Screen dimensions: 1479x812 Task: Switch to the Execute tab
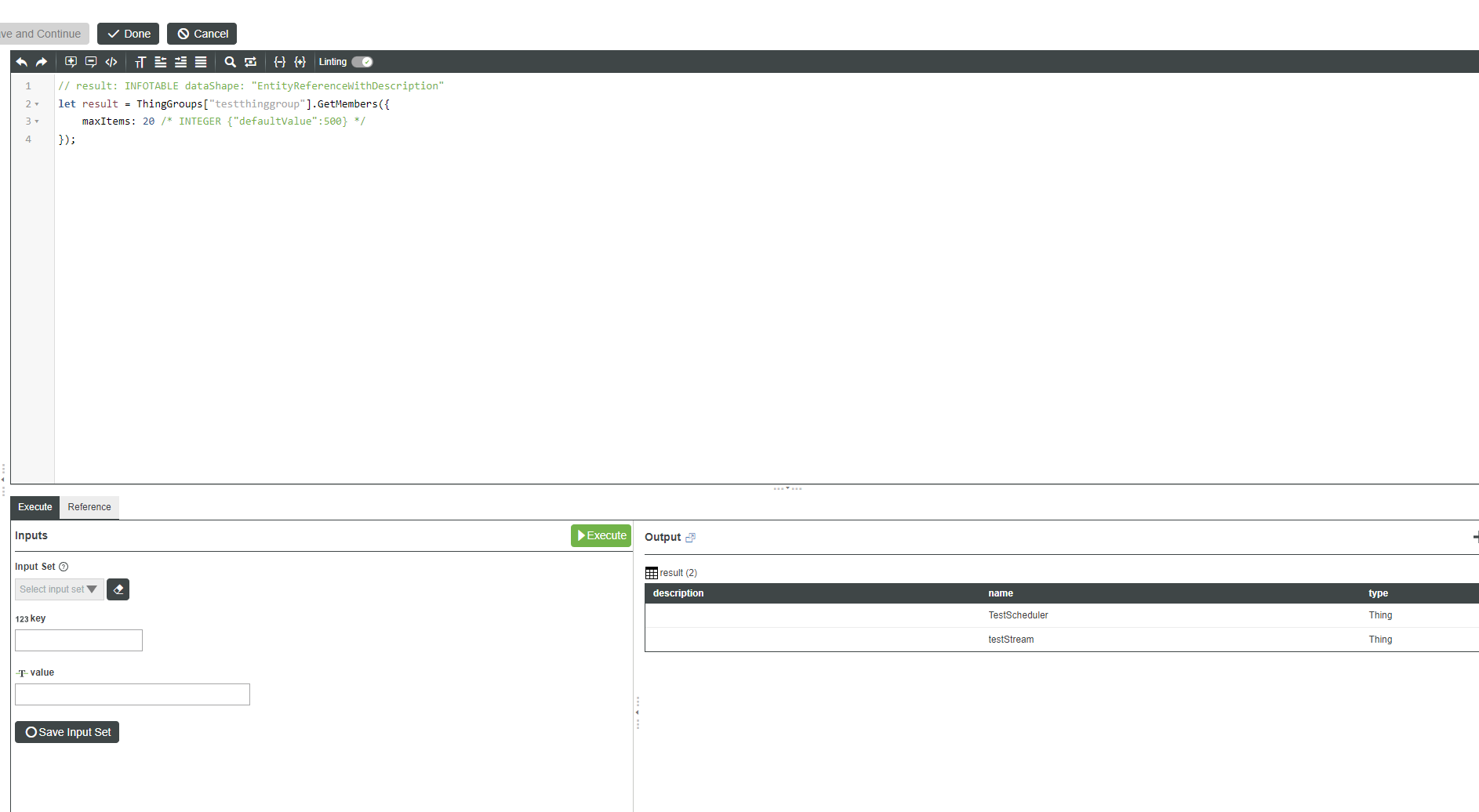tap(35, 507)
